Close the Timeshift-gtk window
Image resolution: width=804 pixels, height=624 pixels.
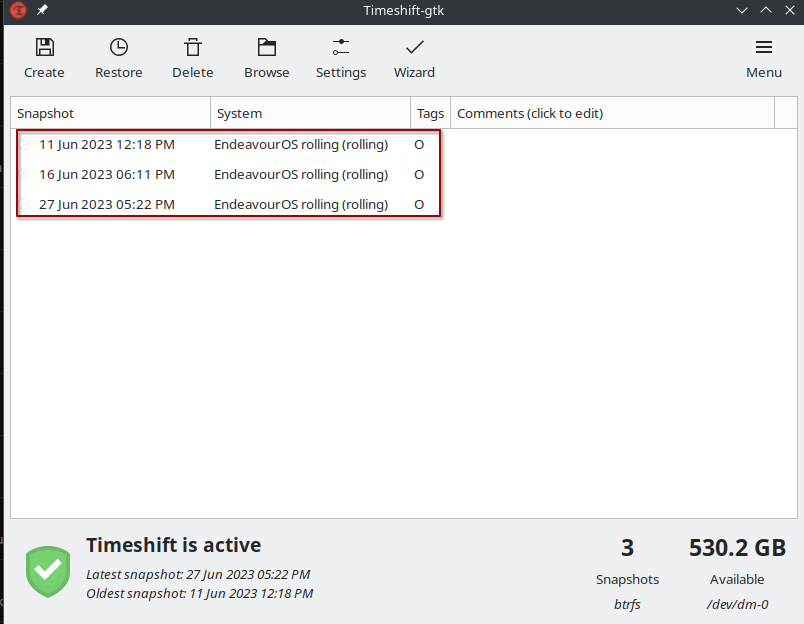pyautogui.click(x=790, y=10)
